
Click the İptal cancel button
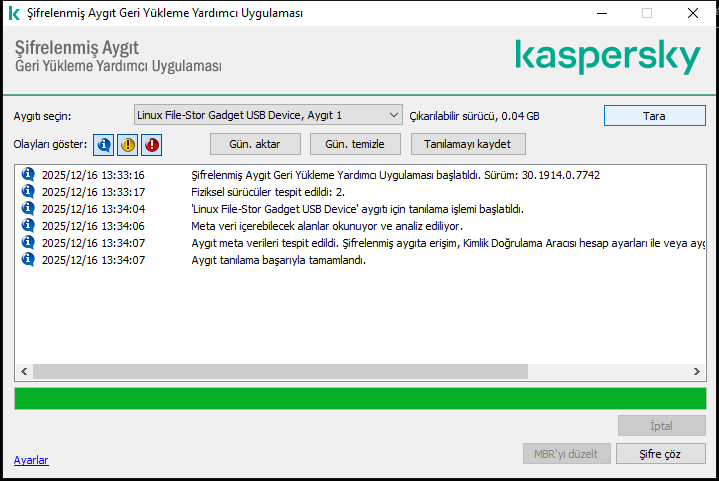pyautogui.click(x=661, y=426)
